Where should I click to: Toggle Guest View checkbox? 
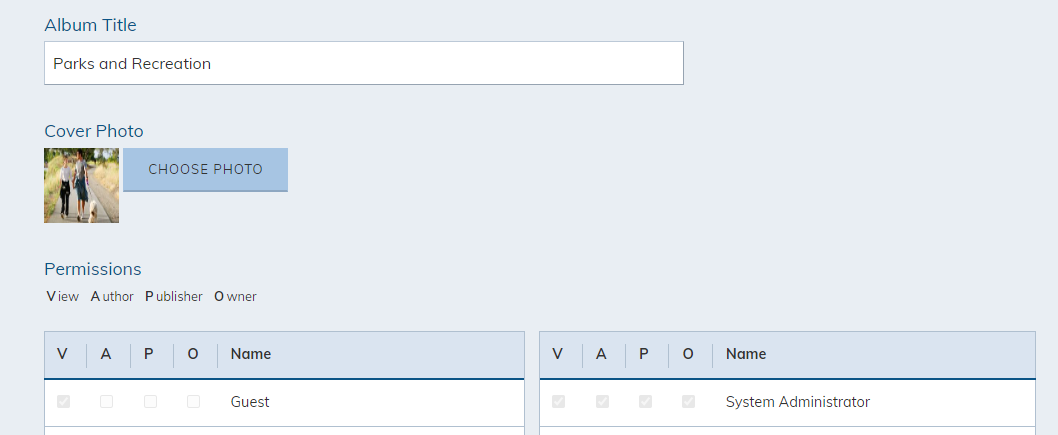63,402
